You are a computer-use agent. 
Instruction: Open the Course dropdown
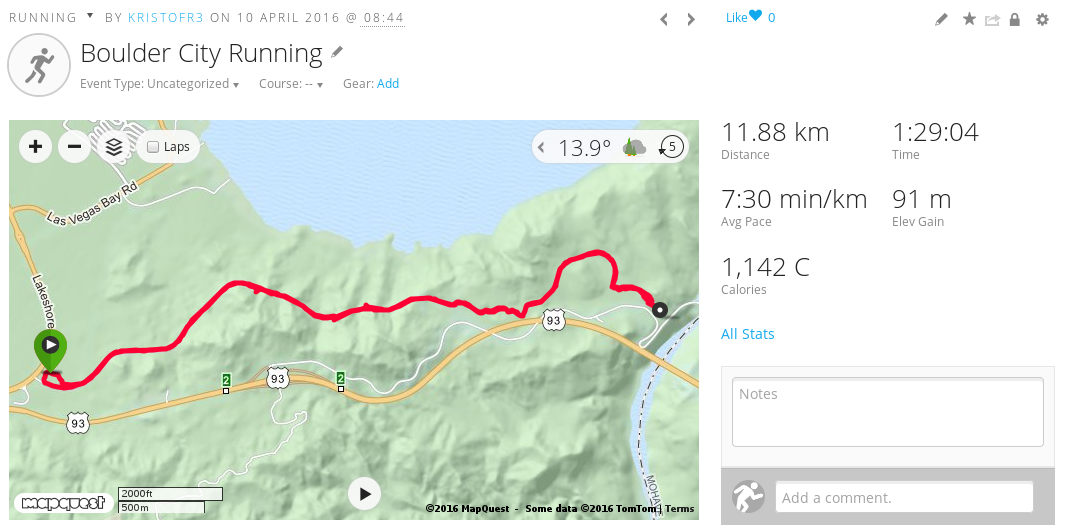pos(291,84)
